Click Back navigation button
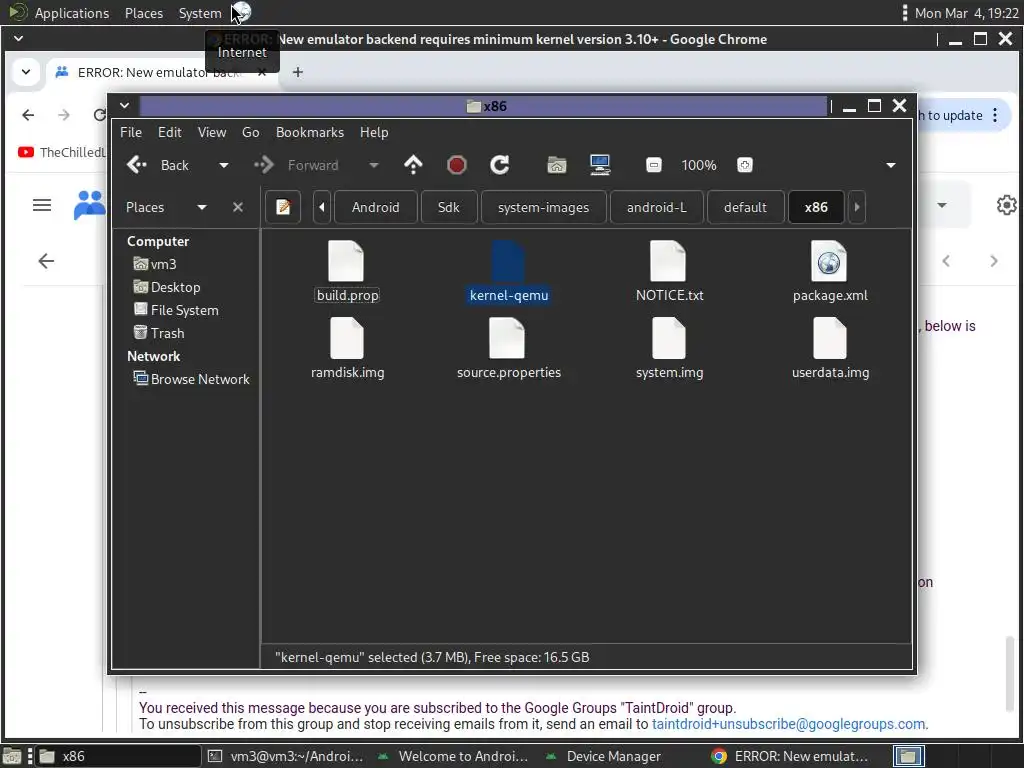1024x768 pixels. pyautogui.click(x=158, y=165)
